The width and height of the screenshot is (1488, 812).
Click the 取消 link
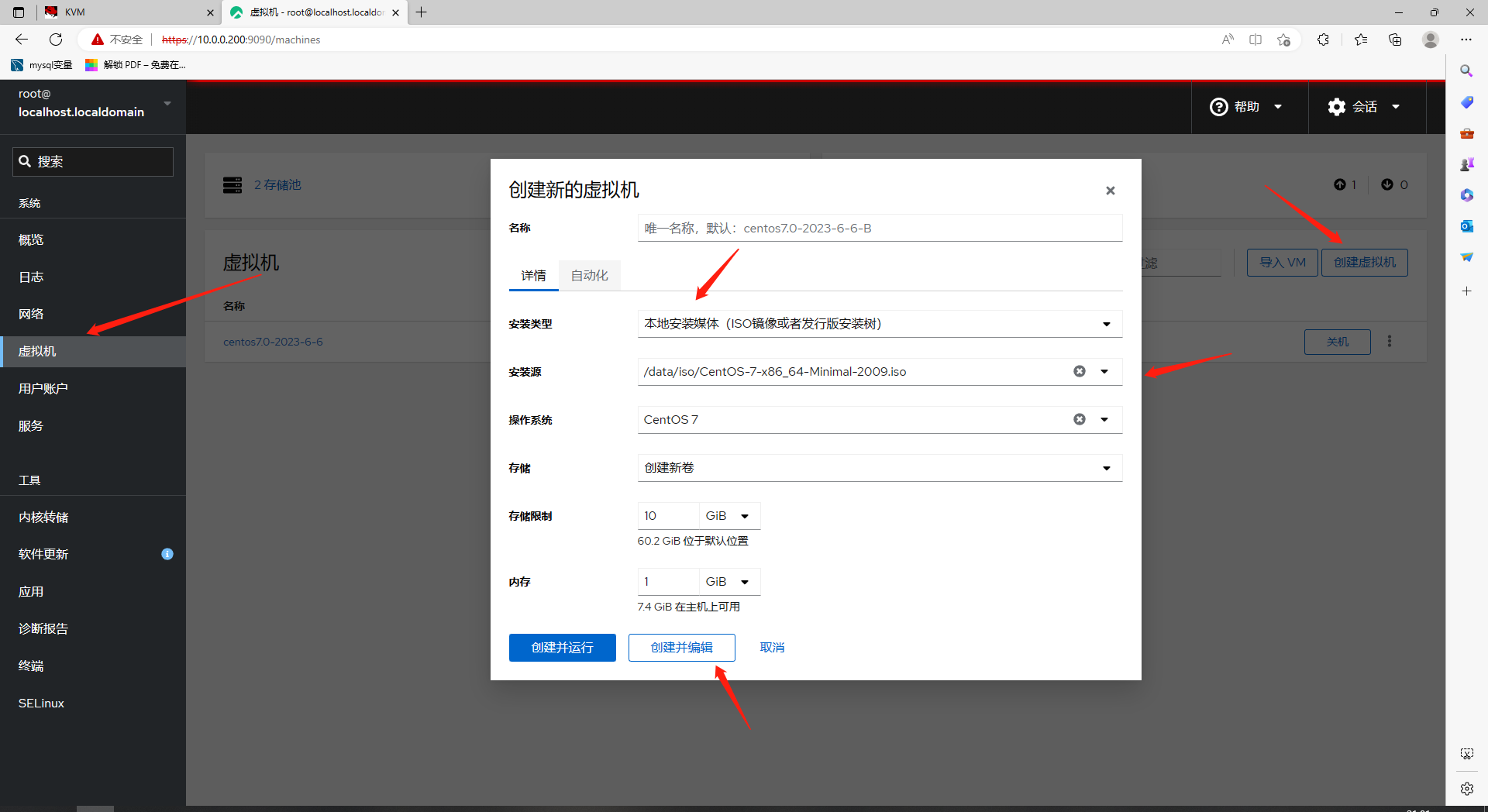point(772,648)
